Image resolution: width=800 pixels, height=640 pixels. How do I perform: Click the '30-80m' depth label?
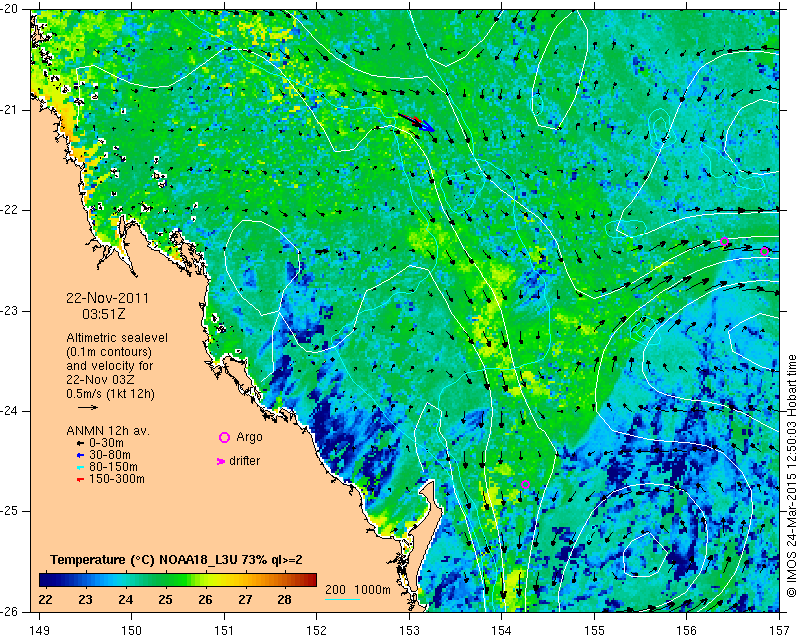pyautogui.click(x=110, y=455)
